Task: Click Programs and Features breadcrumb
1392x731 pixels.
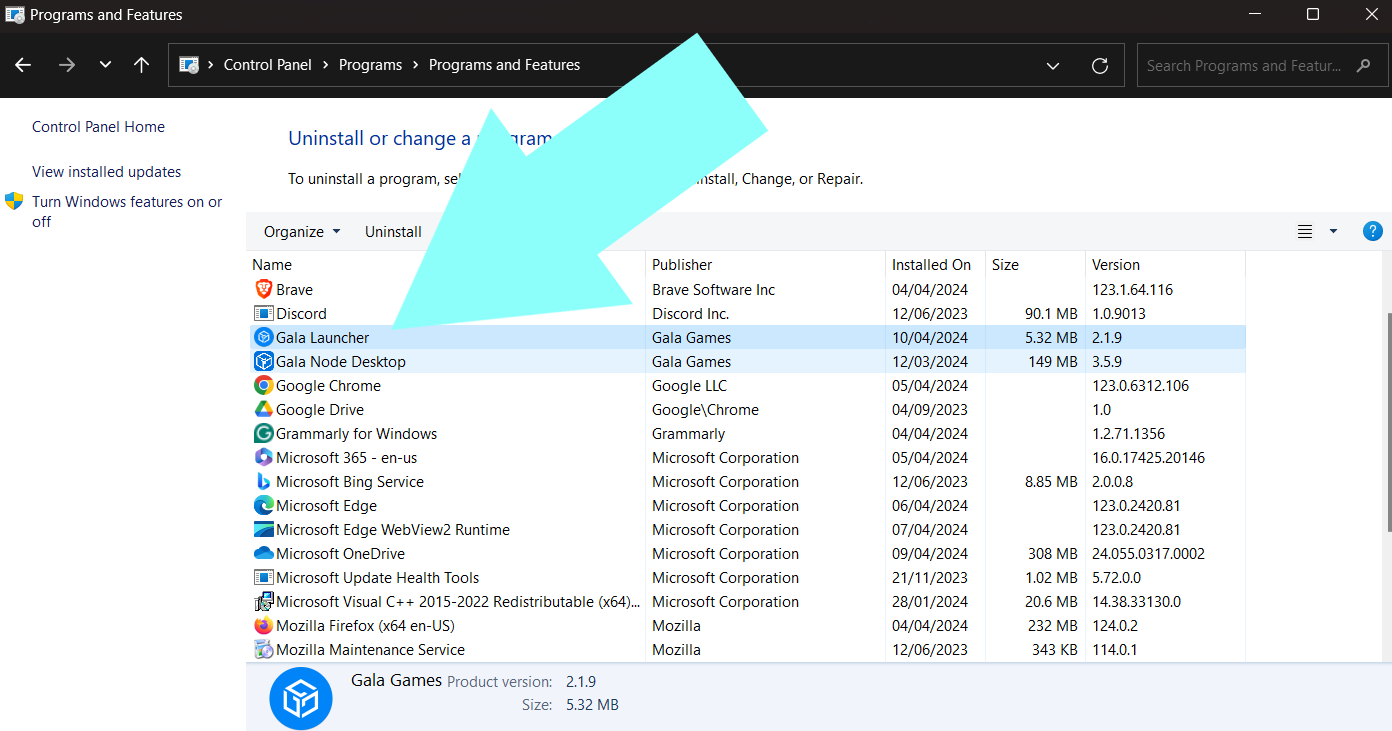Action: click(x=504, y=65)
